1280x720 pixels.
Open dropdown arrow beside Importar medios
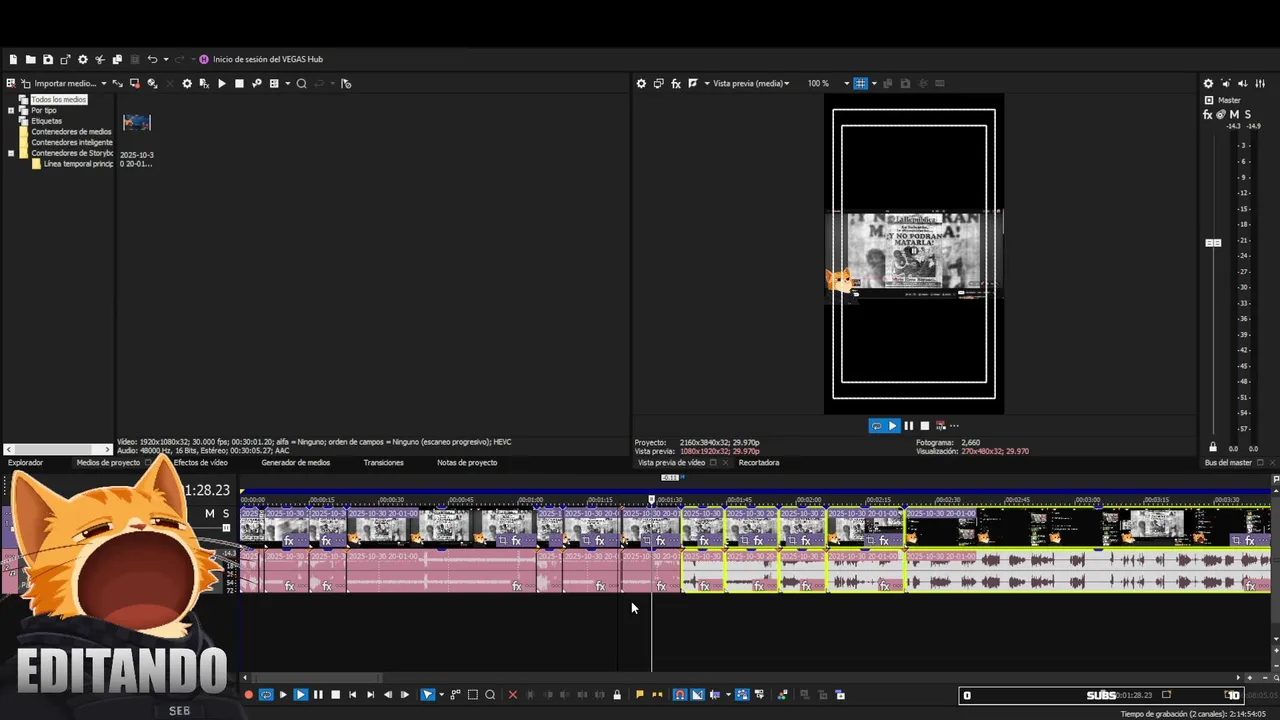point(104,84)
